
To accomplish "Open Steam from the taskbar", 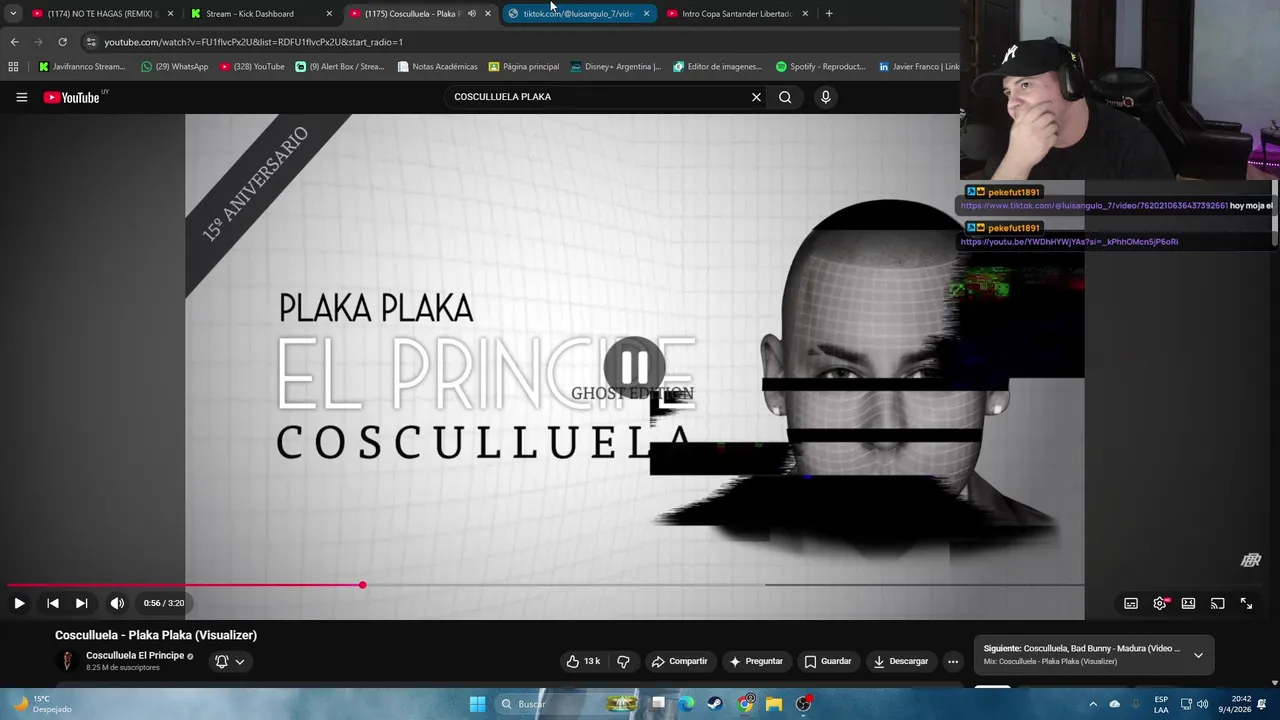I will [x=715, y=704].
